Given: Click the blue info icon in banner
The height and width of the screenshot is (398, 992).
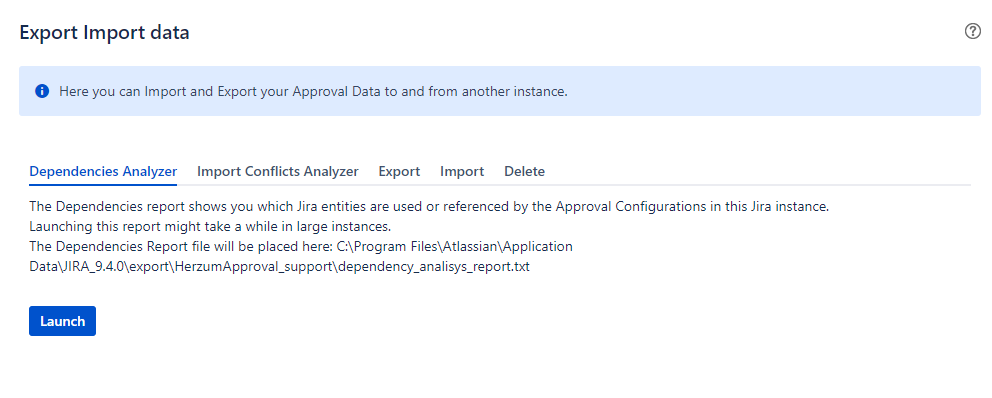Looking at the screenshot, I should [x=42, y=91].
